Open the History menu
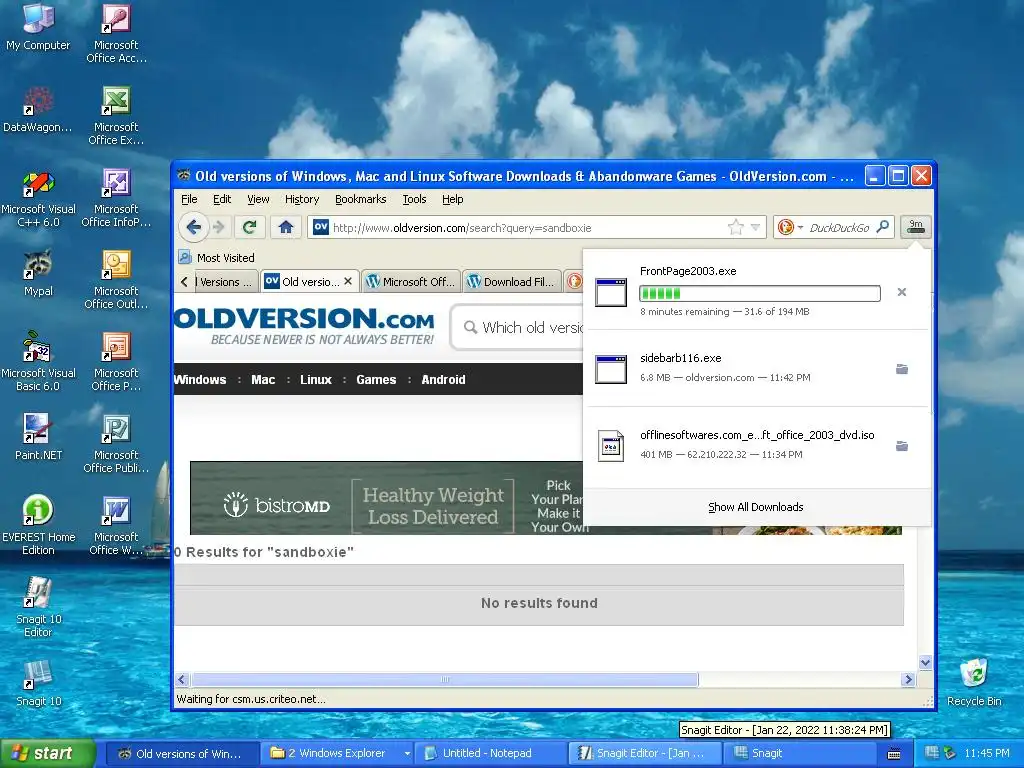1024x768 pixels. click(x=302, y=199)
